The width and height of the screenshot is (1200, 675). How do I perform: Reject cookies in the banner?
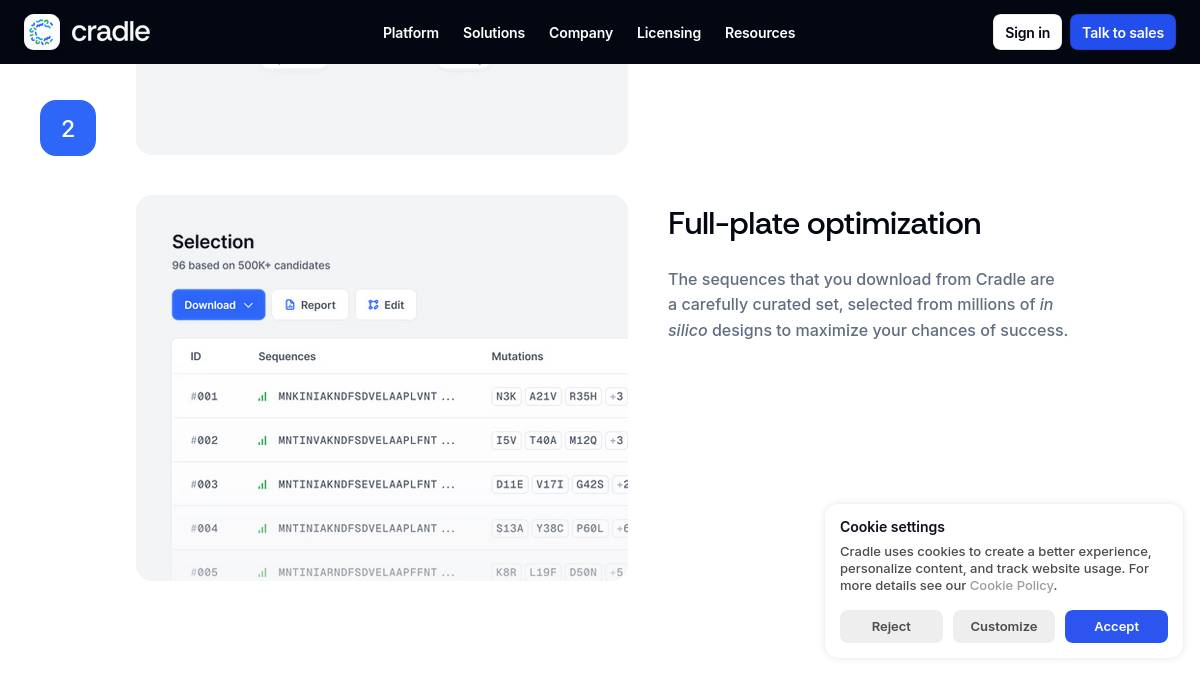(x=890, y=626)
